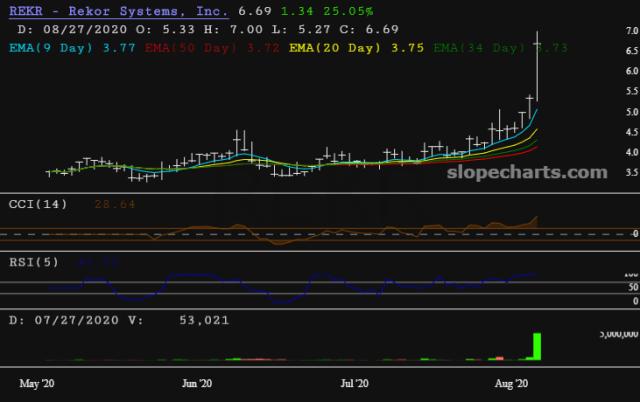Viewport: 640px width, 402px height.
Task: Click the 7.0 price axis label
Action: click(x=603, y=31)
